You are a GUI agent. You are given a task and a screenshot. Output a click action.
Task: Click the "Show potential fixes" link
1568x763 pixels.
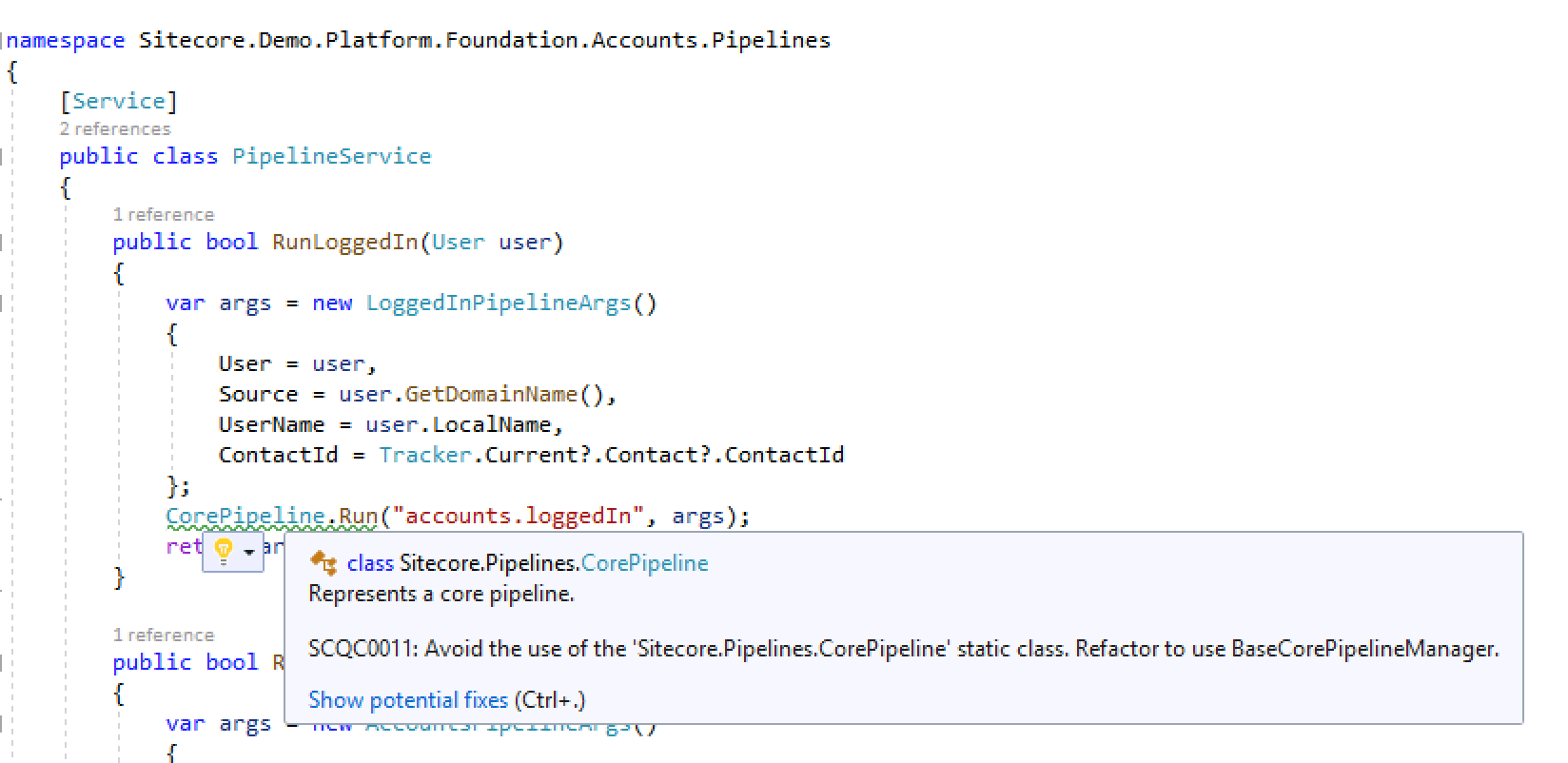[x=407, y=699]
